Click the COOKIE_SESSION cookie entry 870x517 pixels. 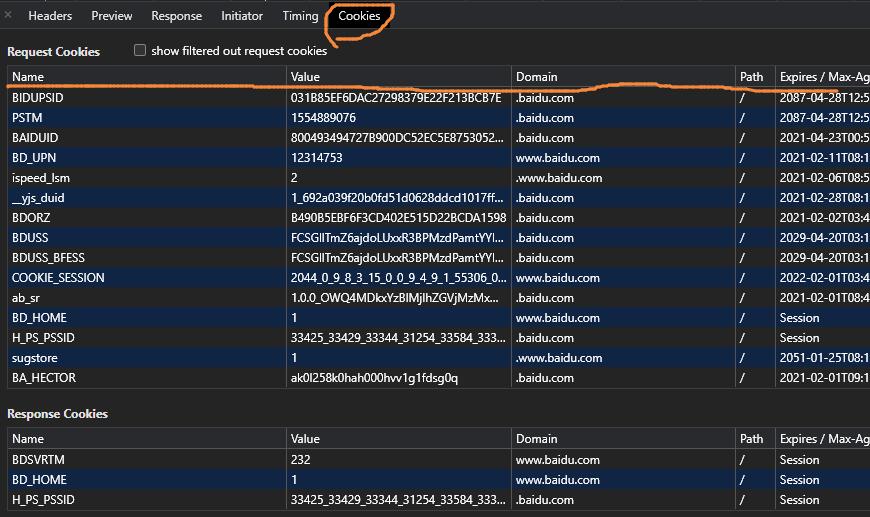(58, 278)
